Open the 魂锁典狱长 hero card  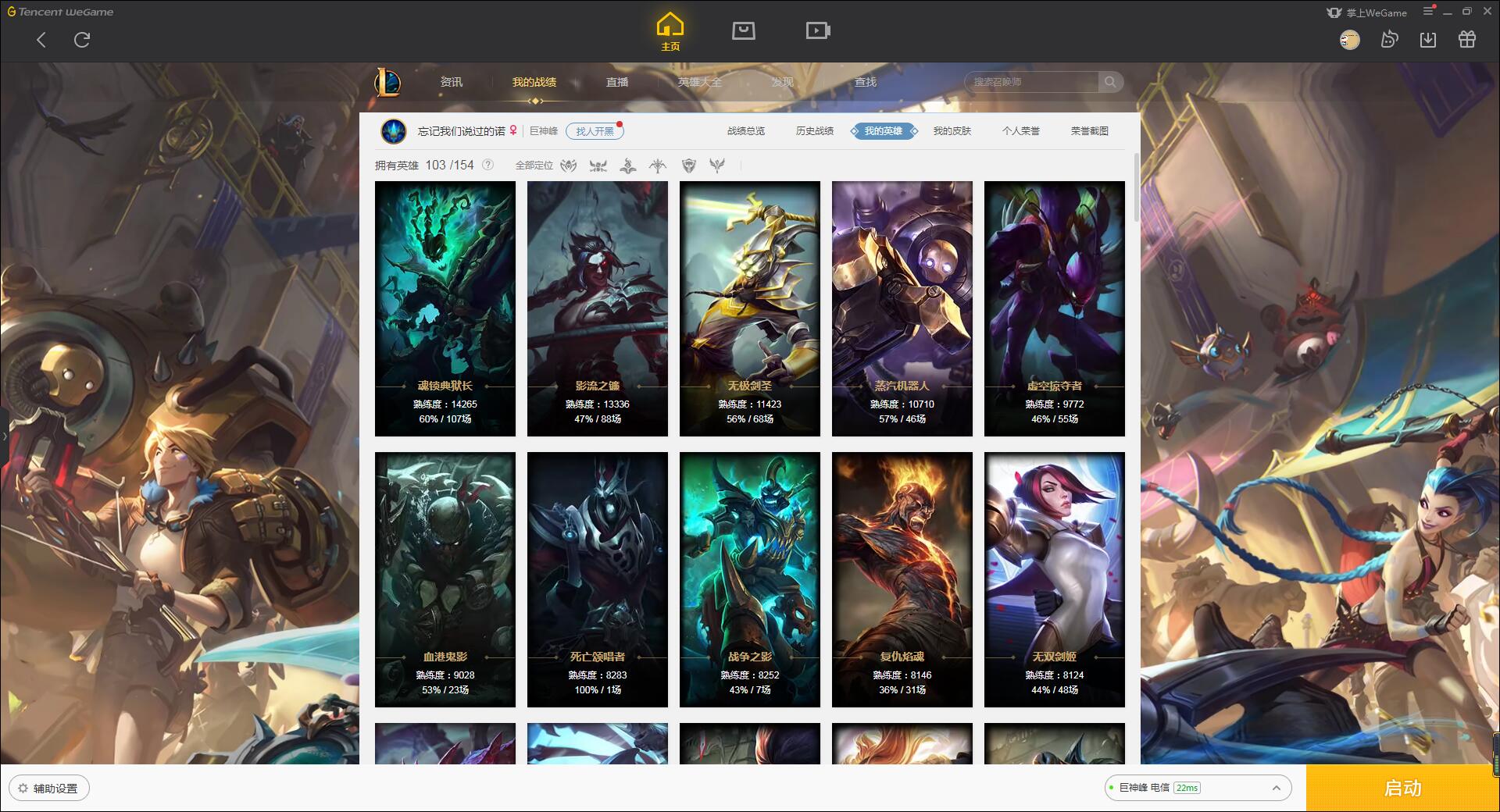[445, 308]
